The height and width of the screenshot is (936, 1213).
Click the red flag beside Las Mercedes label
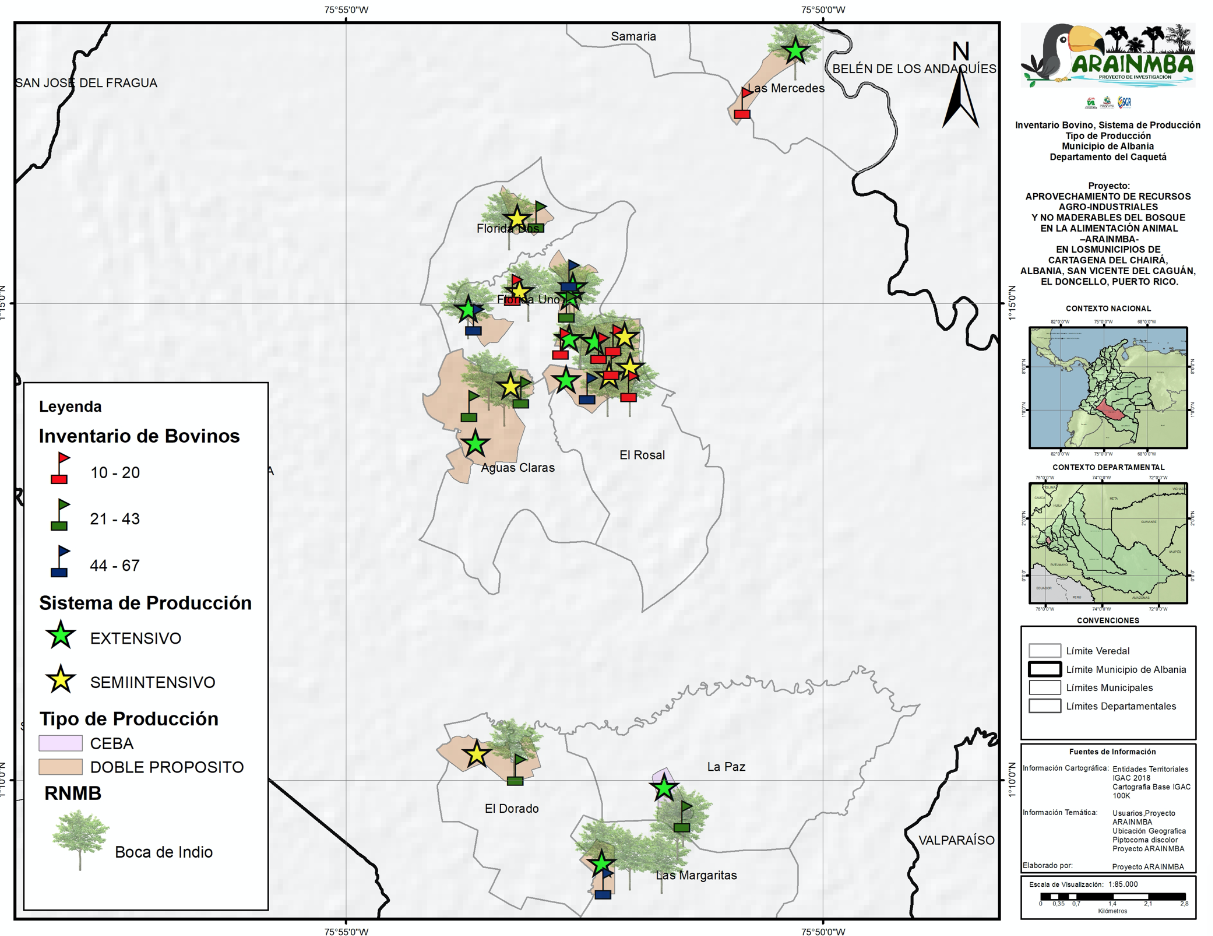pyautogui.click(x=743, y=103)
